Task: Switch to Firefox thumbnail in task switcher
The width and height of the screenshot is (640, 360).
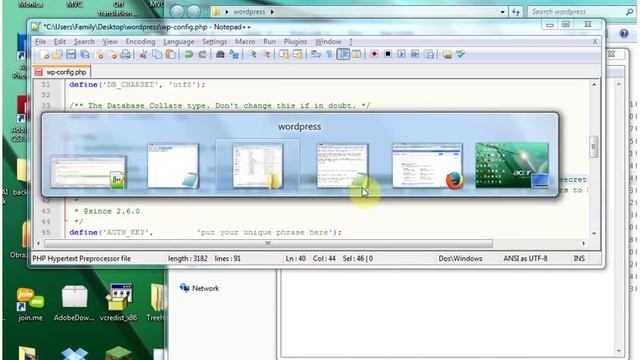Action: [x=427, y=165]
